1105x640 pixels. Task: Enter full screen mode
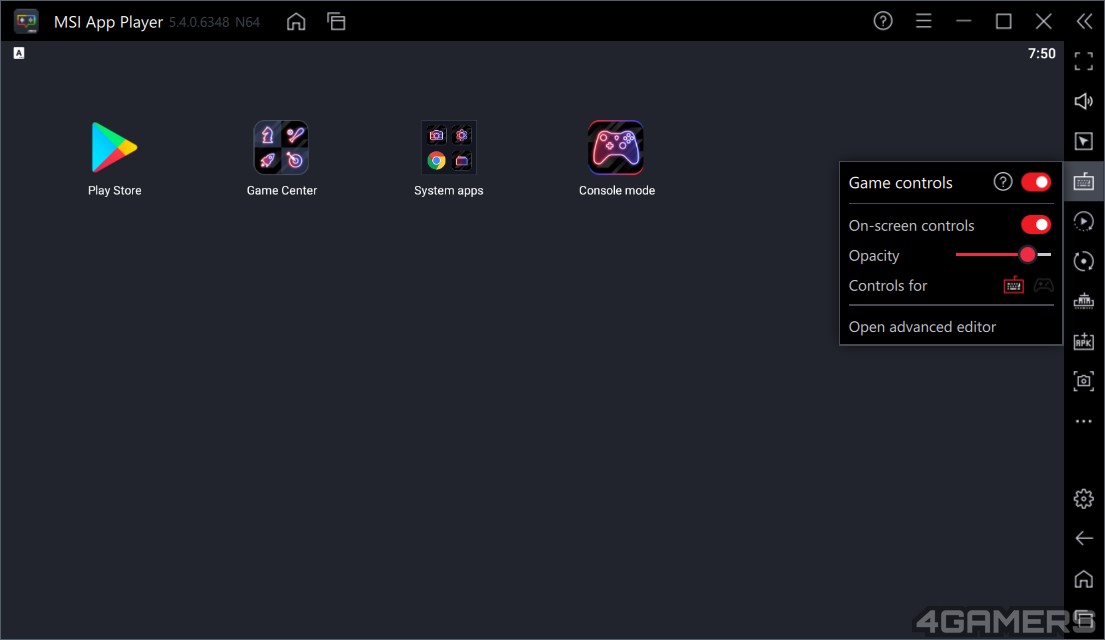pos(1084,61)
